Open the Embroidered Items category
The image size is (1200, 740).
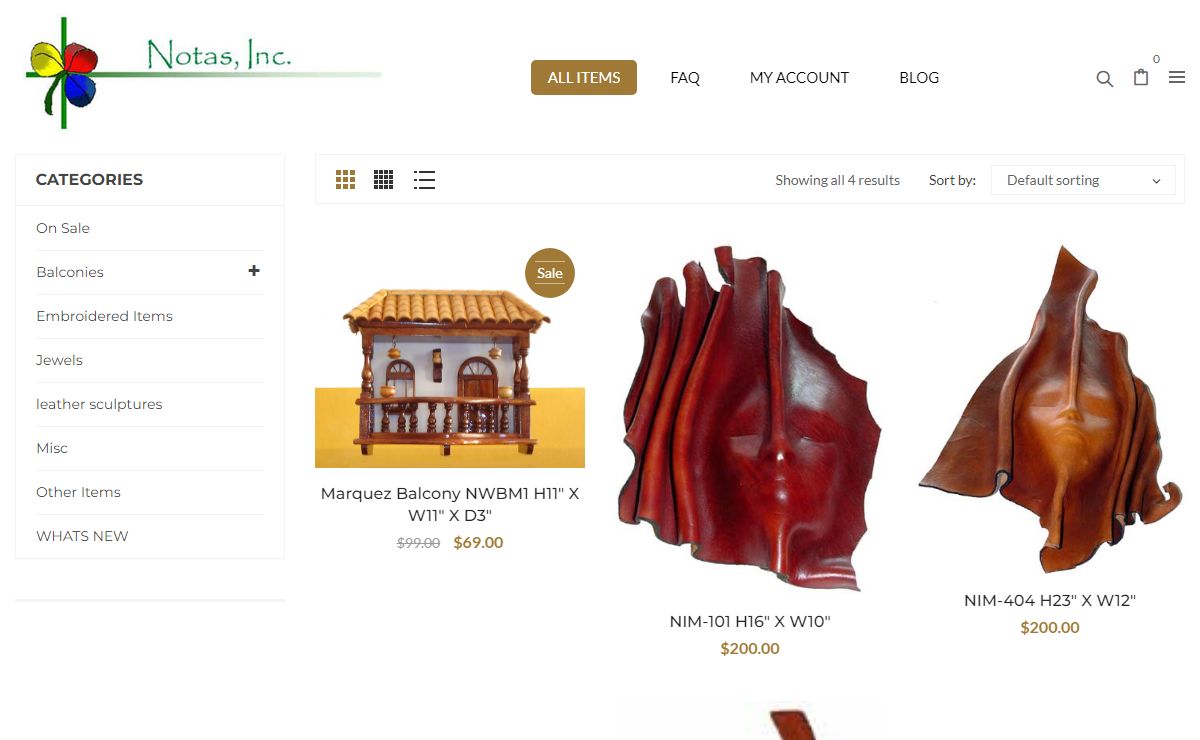(x=104, y=316)
